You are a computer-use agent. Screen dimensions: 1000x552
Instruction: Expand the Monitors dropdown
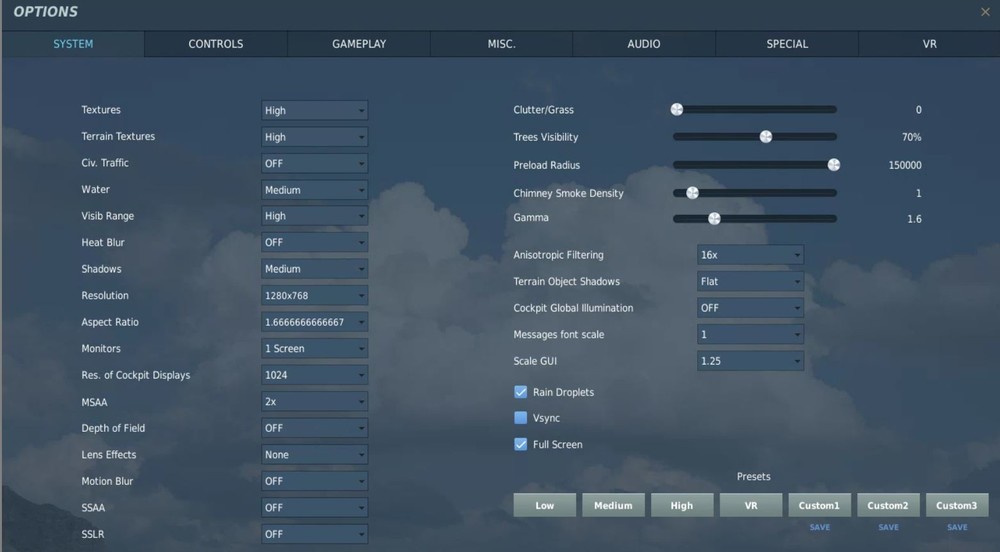(x=314, y=349)
